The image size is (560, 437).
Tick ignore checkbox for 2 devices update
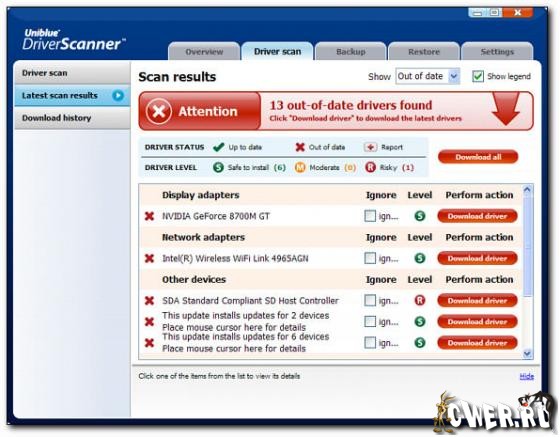pyautogui.click(x=370, y=322)
